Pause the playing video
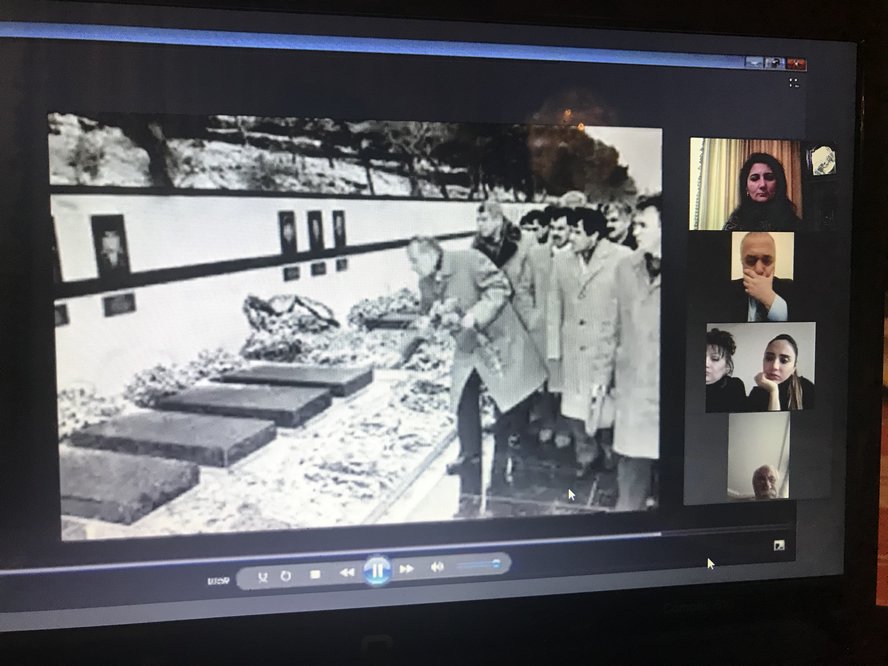Screen dimensions: 888x666 click(377, 571)
